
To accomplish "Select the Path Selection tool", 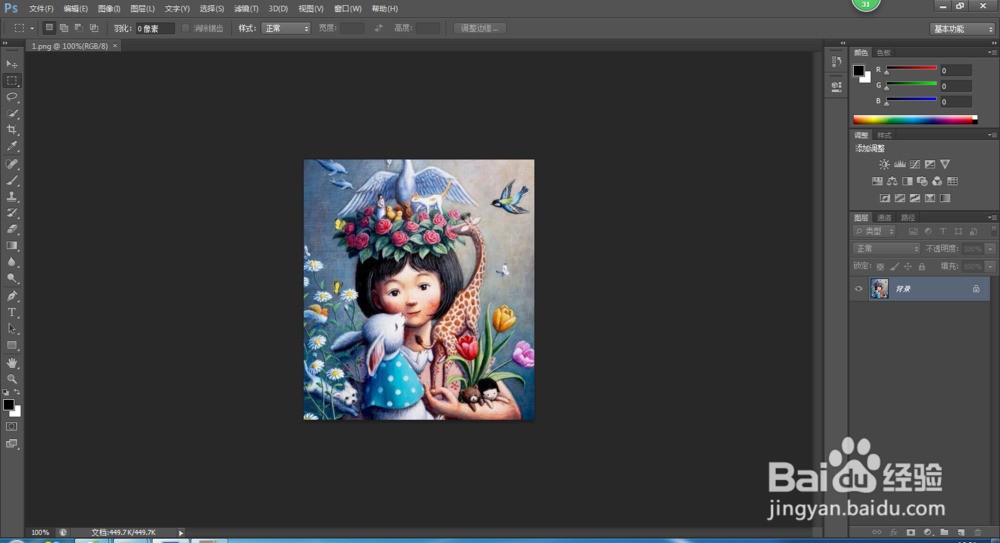I will (x=11, y=329).
